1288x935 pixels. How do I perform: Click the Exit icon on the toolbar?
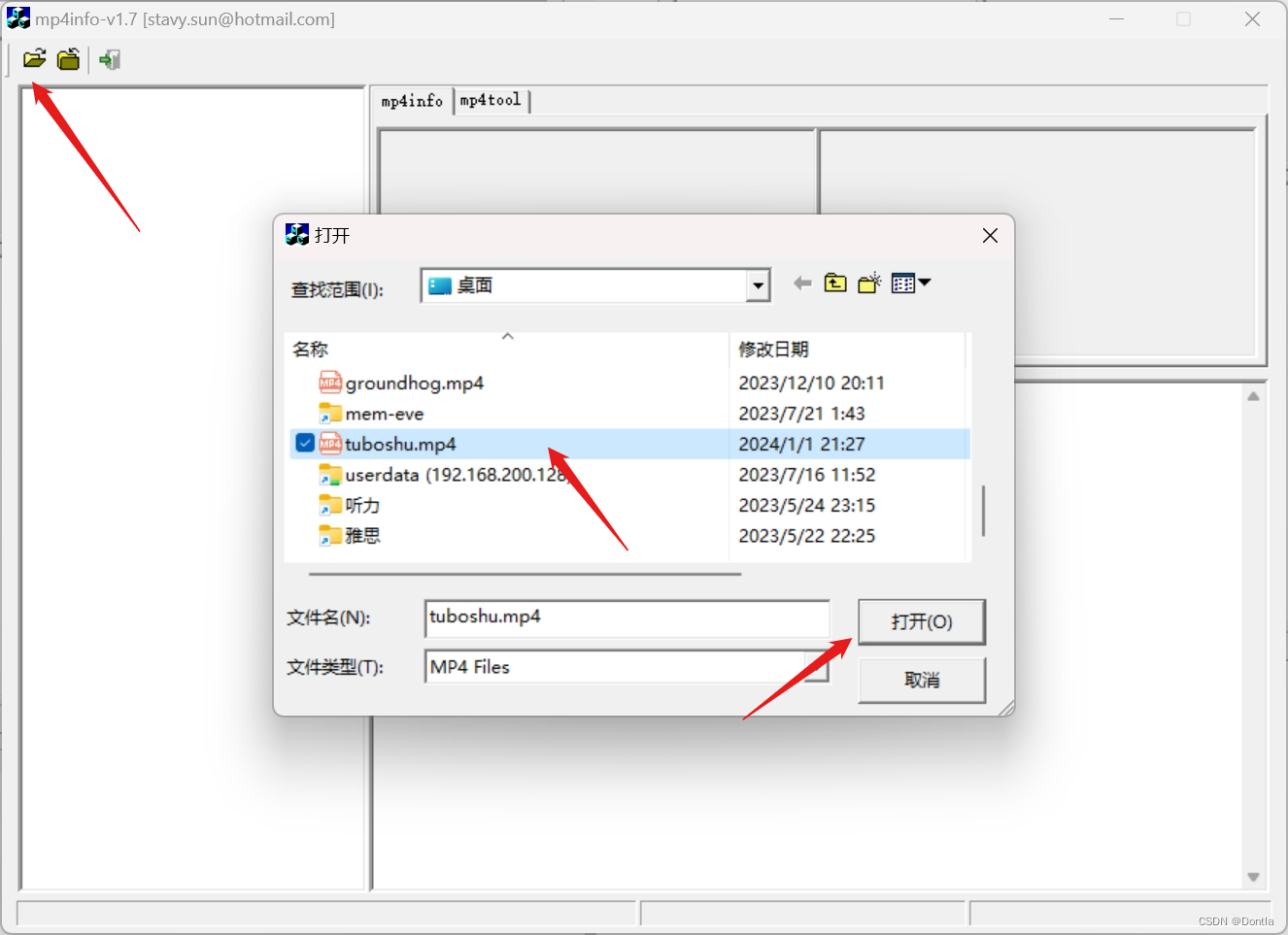tap(109, 59)
